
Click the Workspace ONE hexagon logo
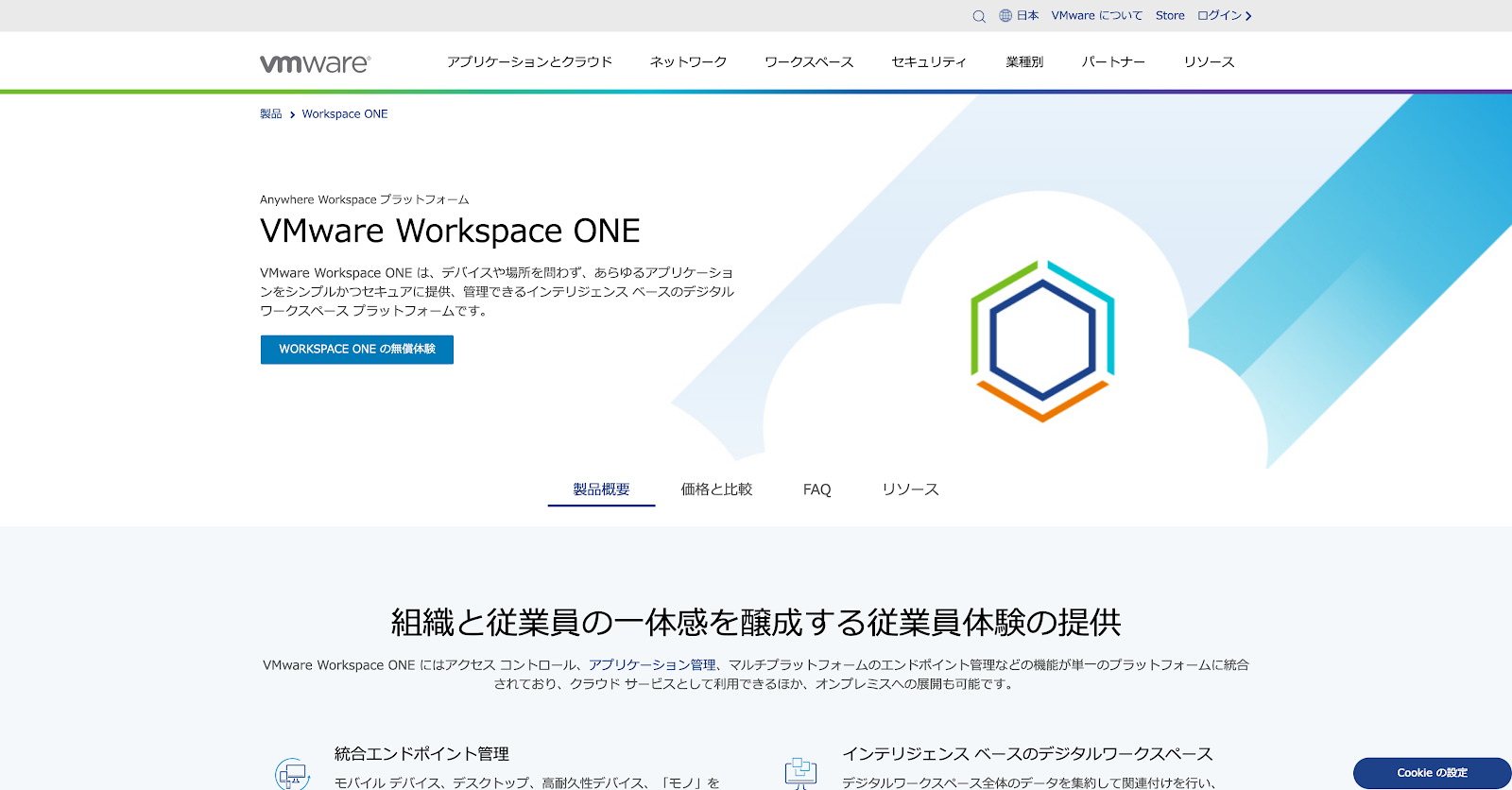click(1042, 341)
